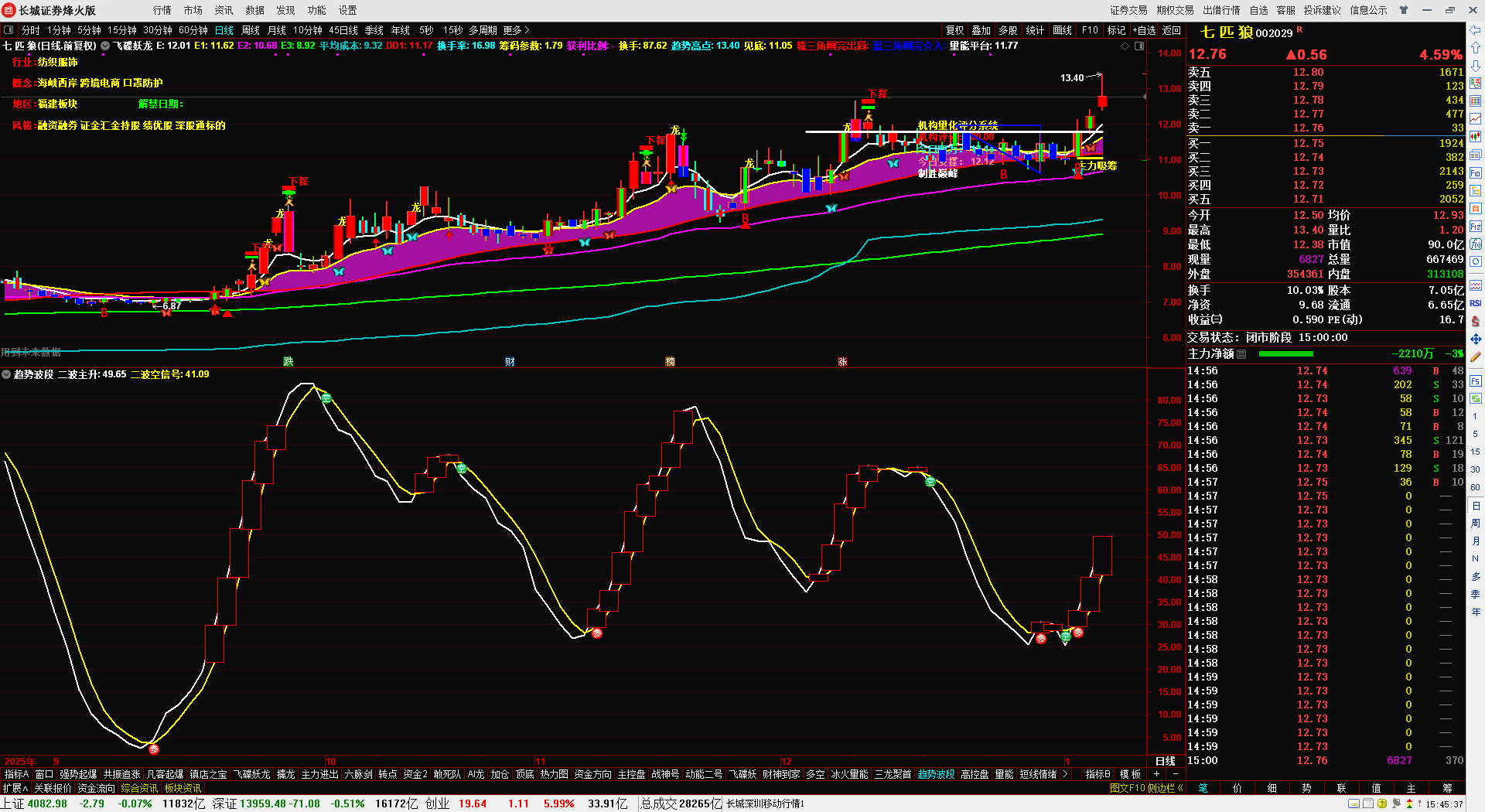The width and height of the screenshot is (1485, 812).
Task: Click the − zoom out chart button
Action: [x=1176, y=774]
